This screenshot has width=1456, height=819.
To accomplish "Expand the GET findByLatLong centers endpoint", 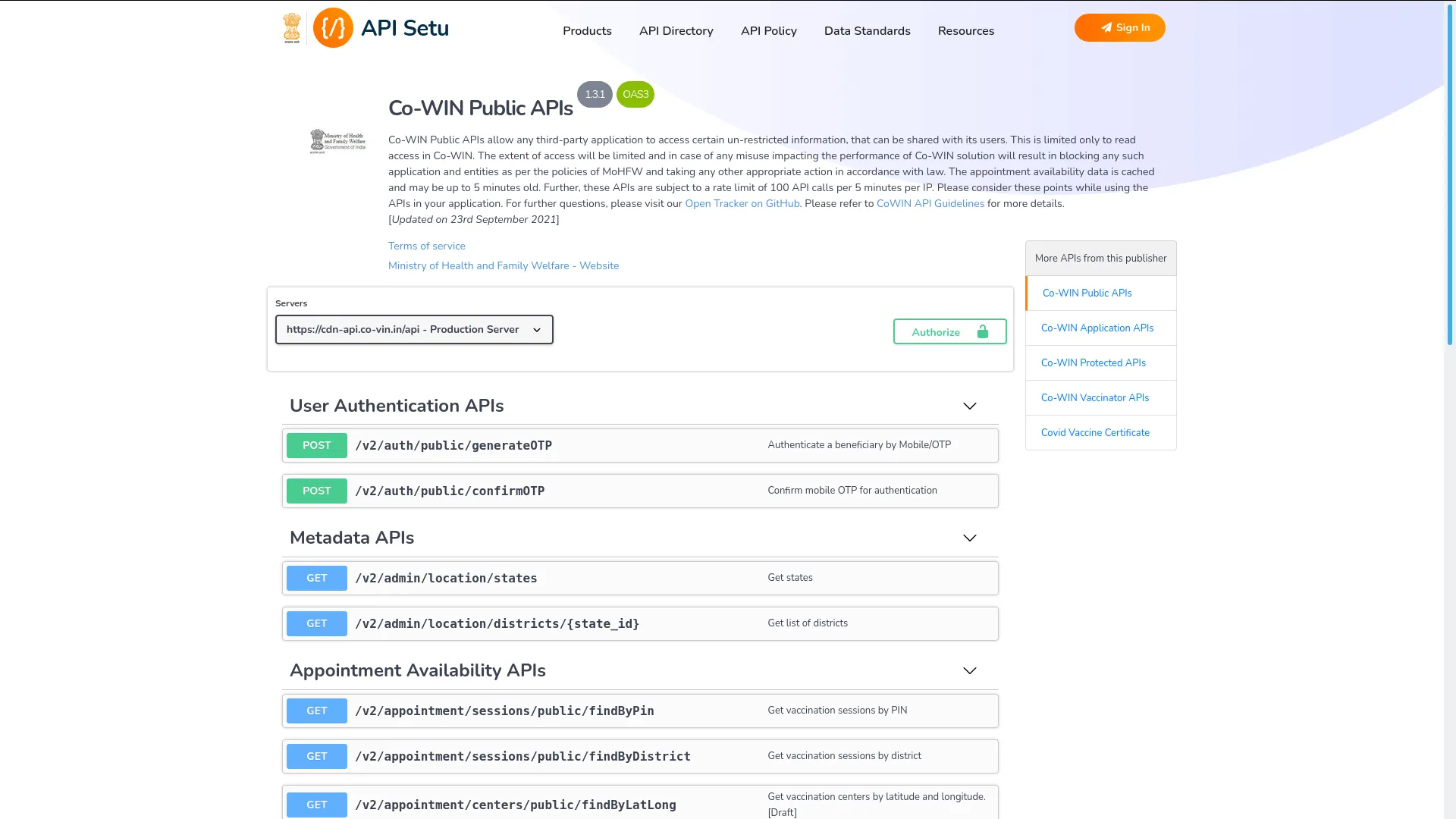I will click(640, 804).
